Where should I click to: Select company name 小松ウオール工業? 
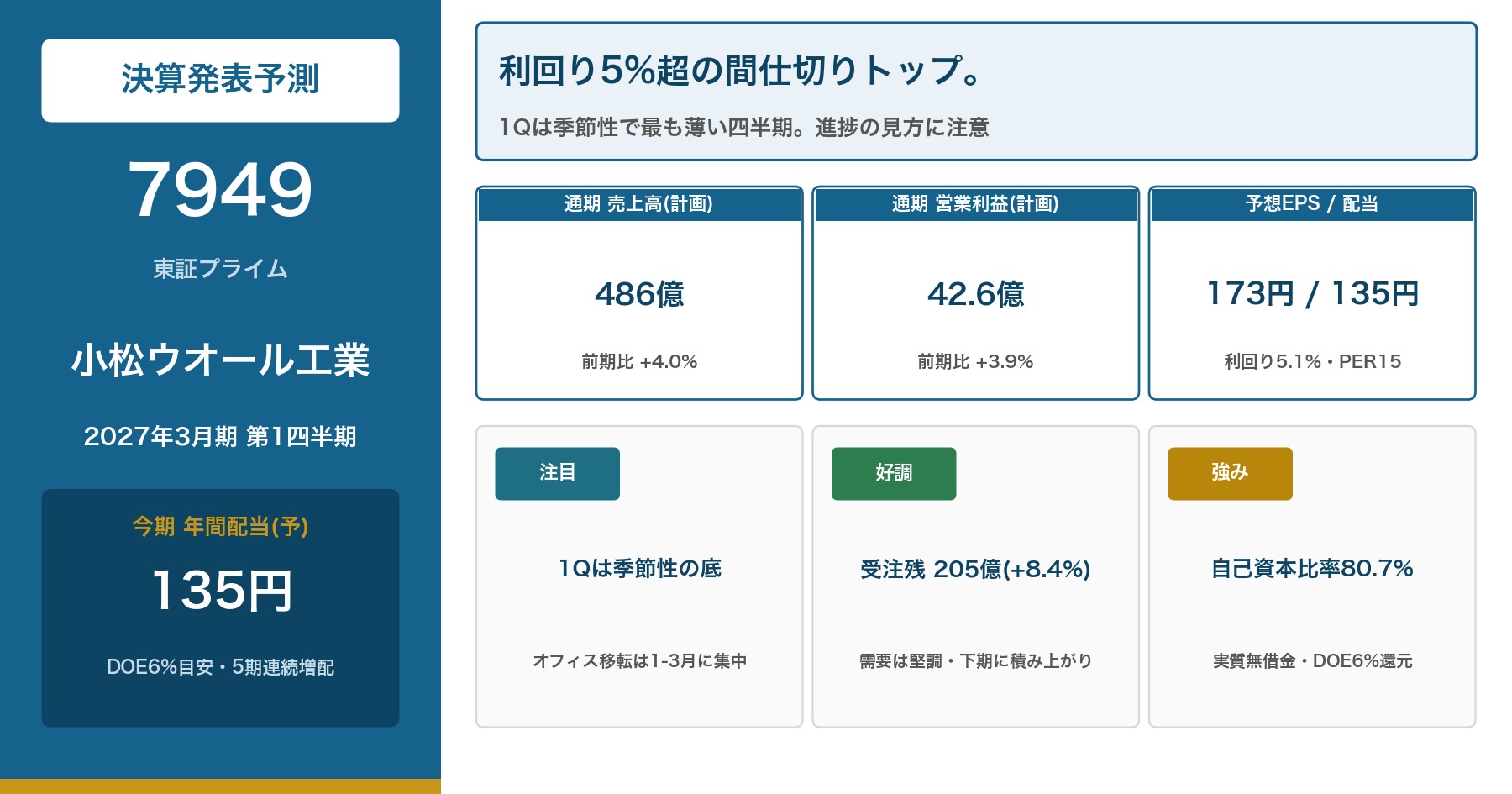click(220, 360)
